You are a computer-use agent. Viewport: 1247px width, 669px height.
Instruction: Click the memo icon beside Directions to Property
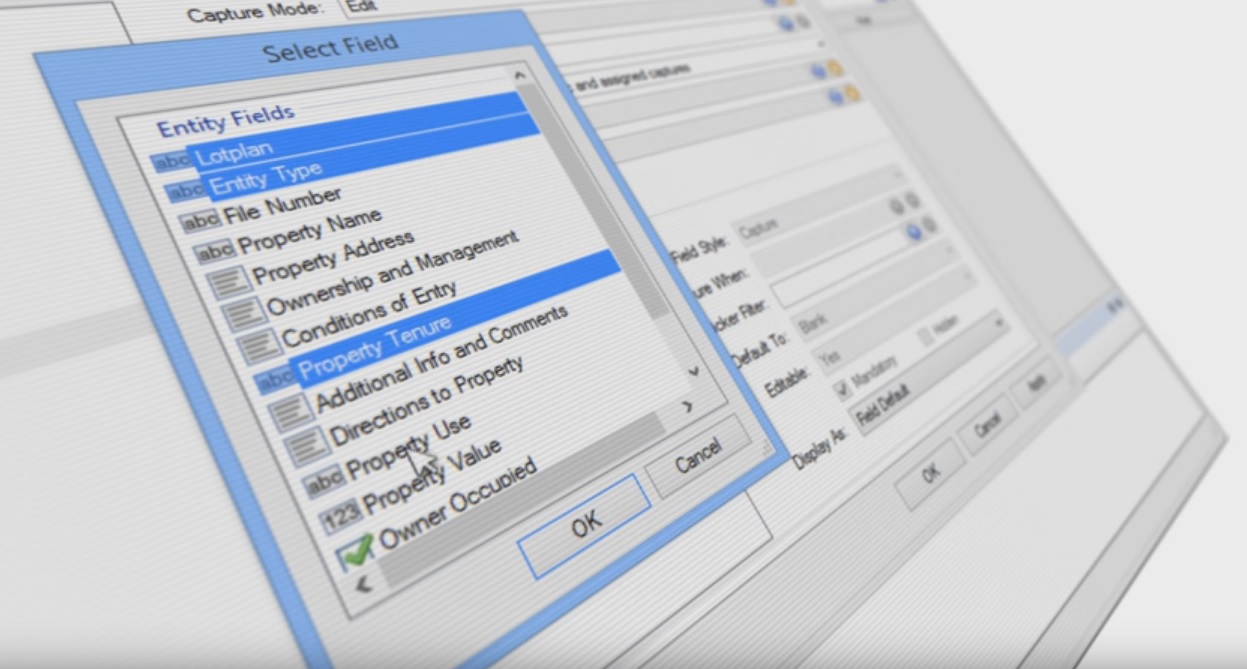(x=306, y=447)
